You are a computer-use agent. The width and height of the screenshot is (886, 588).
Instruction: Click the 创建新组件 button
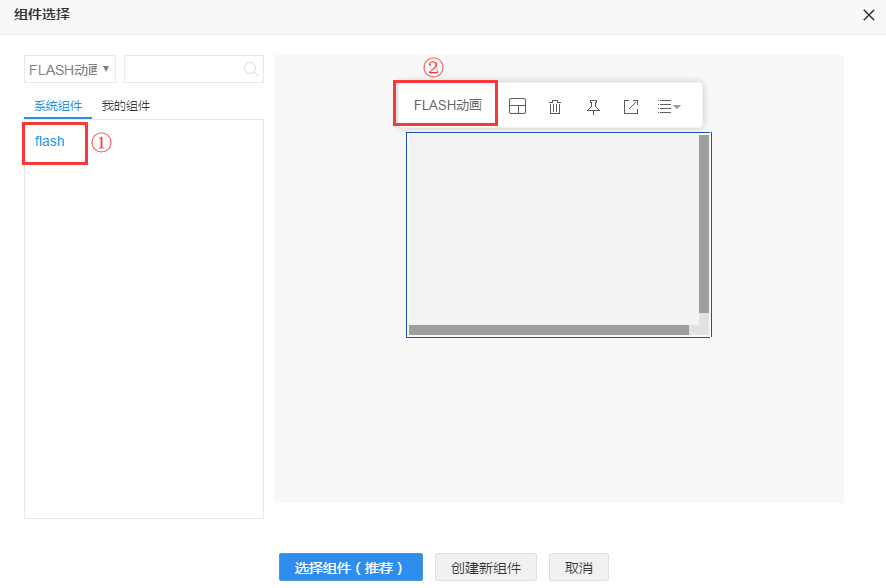(x=486, y=567)
